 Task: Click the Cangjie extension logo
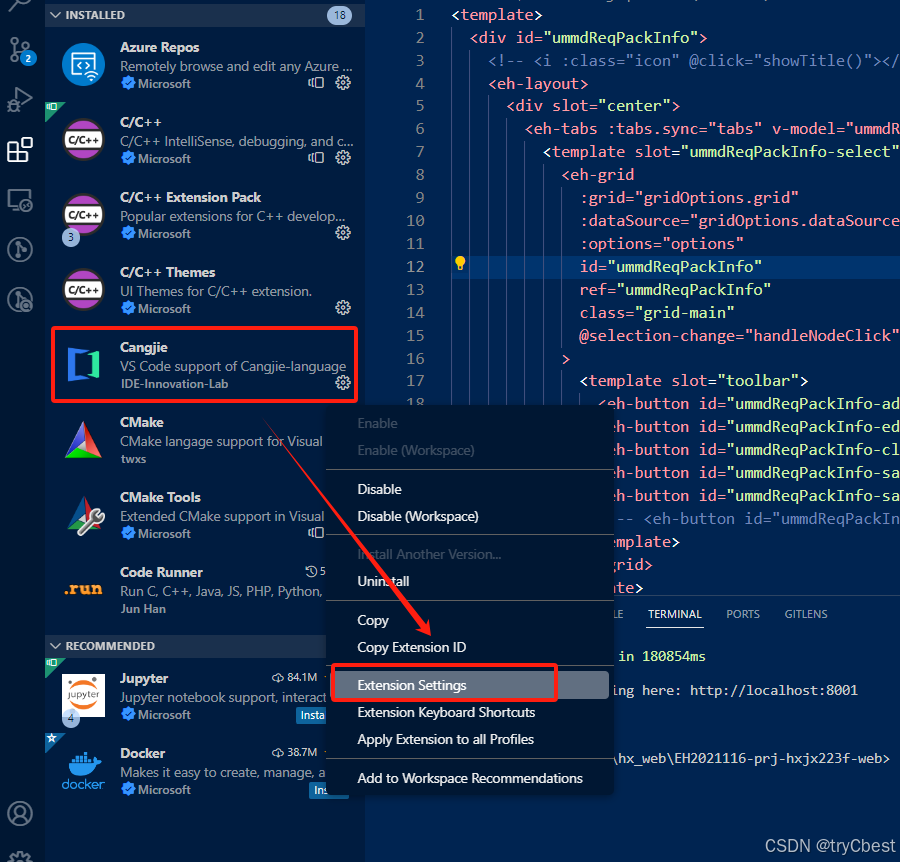point(83,364)
